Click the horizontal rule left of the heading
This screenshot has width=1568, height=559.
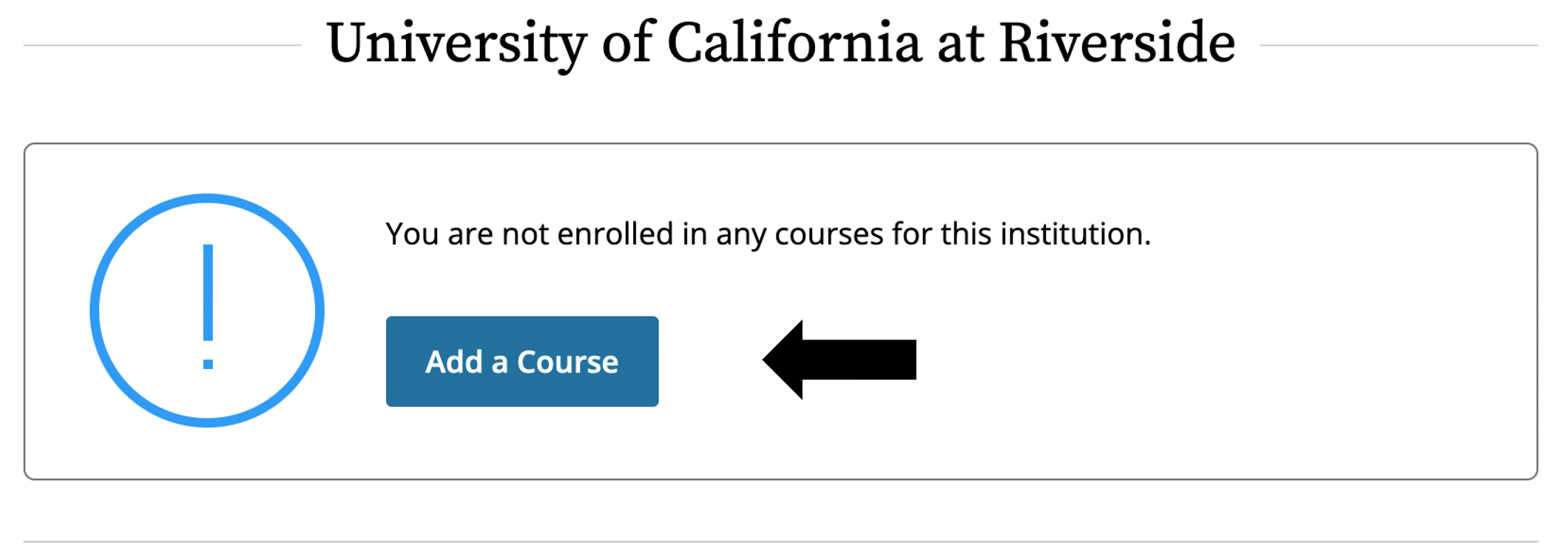[163, 45]
